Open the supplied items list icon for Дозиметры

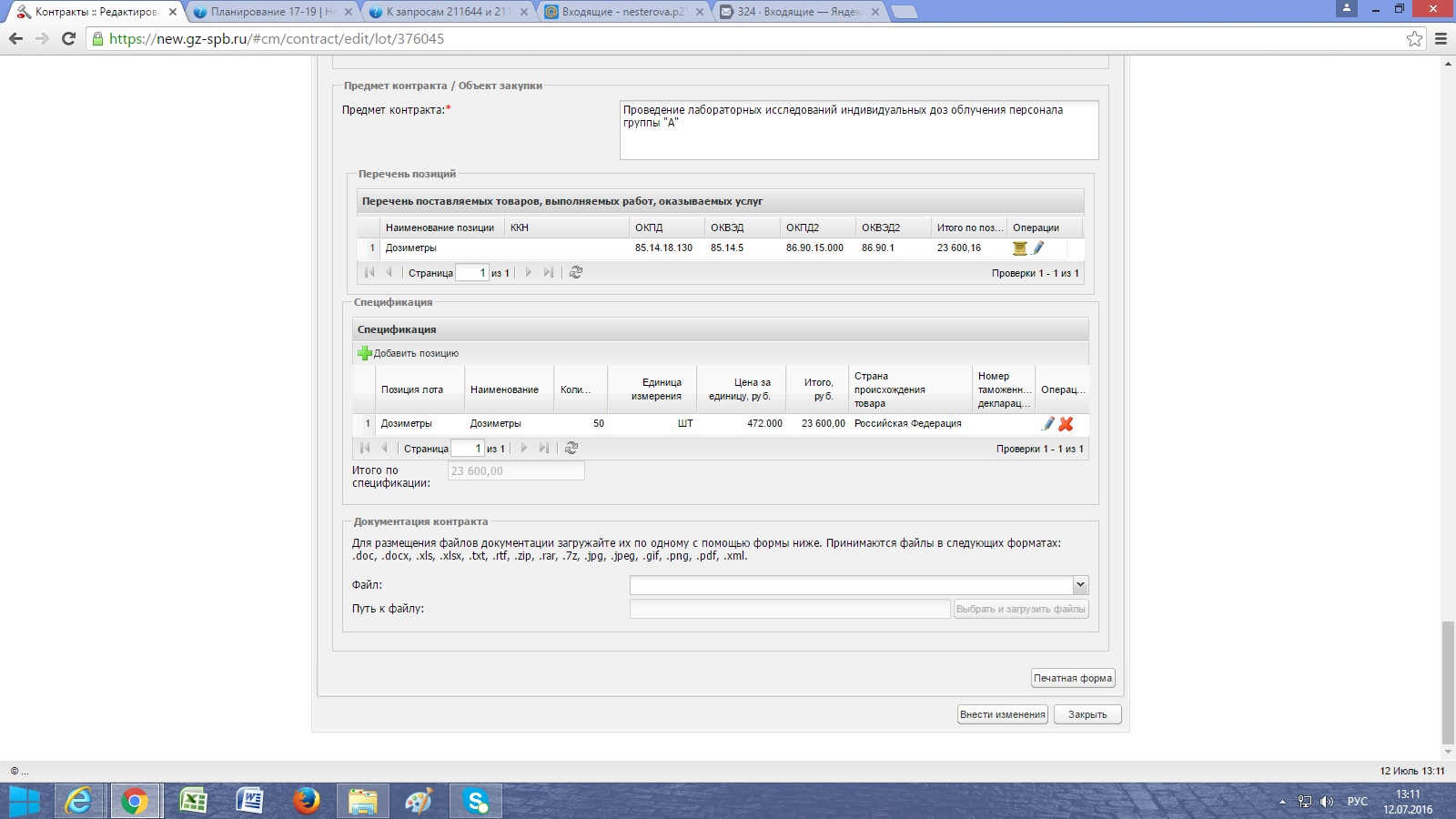[1020, 248]
